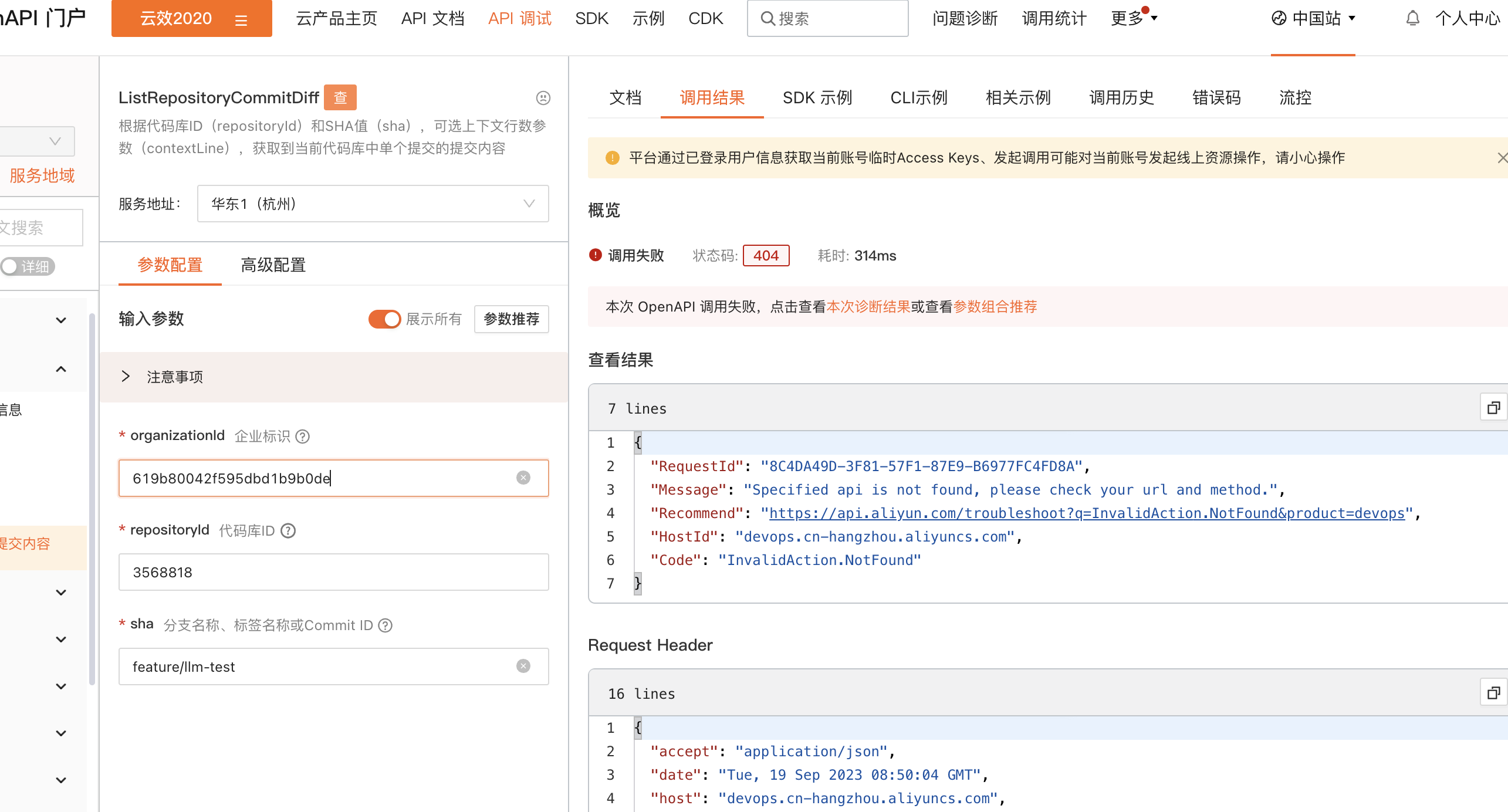Click the help icon next to Commit ID

385,625
